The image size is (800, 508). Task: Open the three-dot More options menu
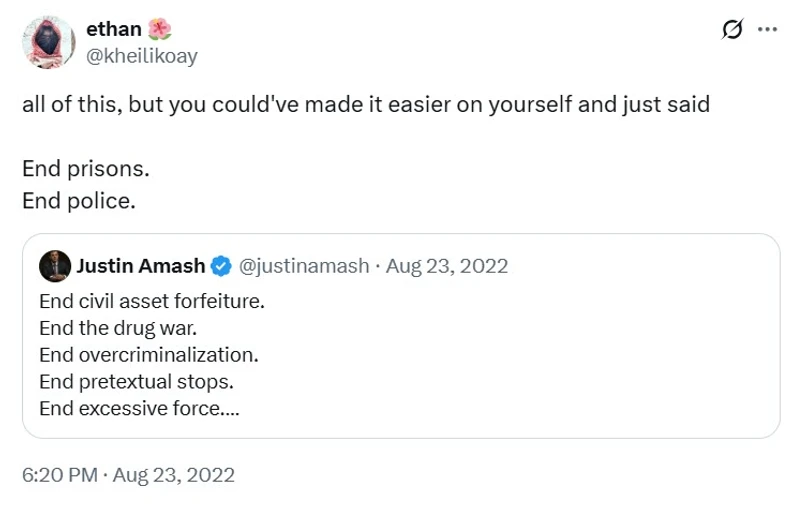click(767, 30)
